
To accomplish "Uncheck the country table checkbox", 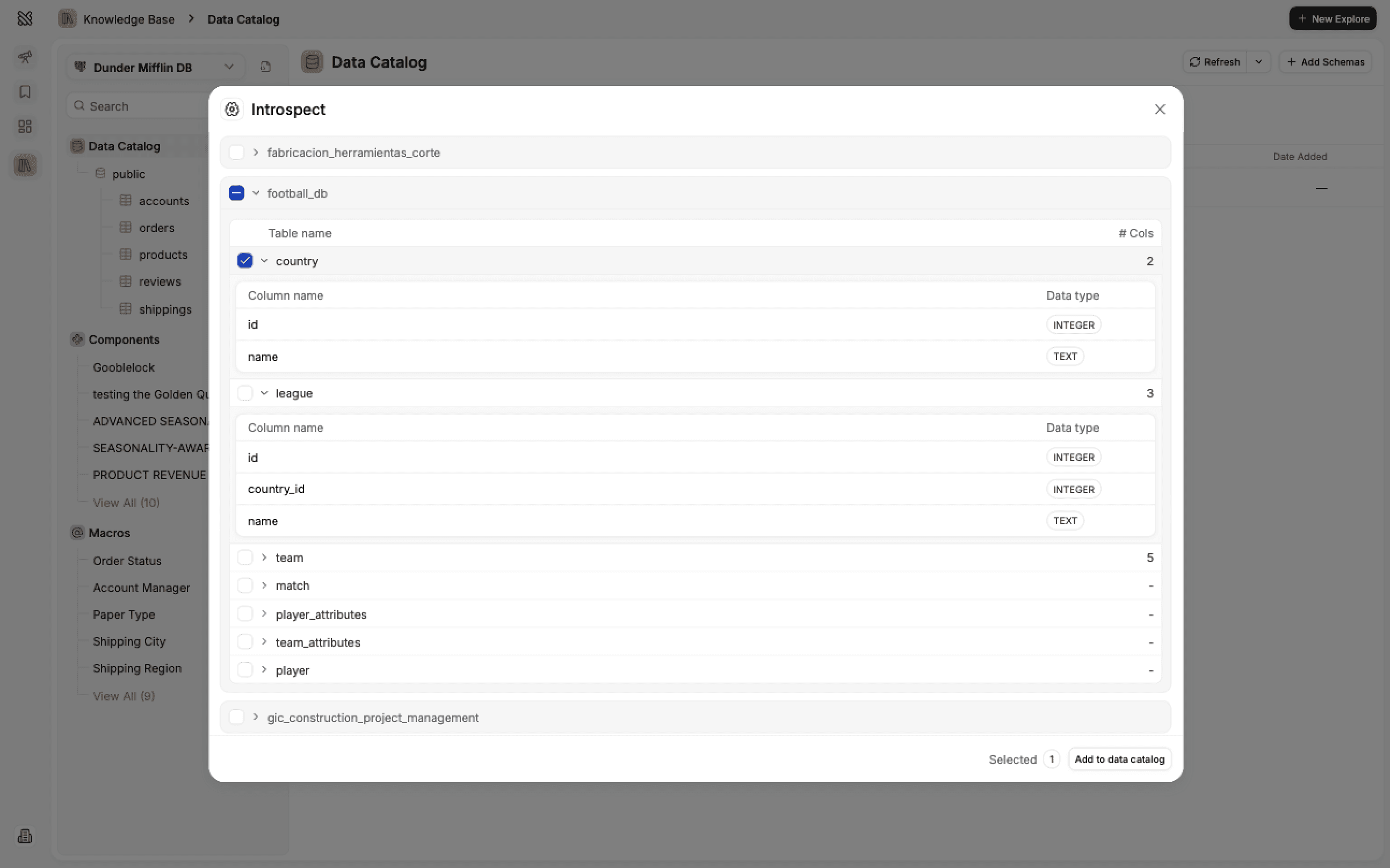I will pyautogui.click(x=245, y=261).
